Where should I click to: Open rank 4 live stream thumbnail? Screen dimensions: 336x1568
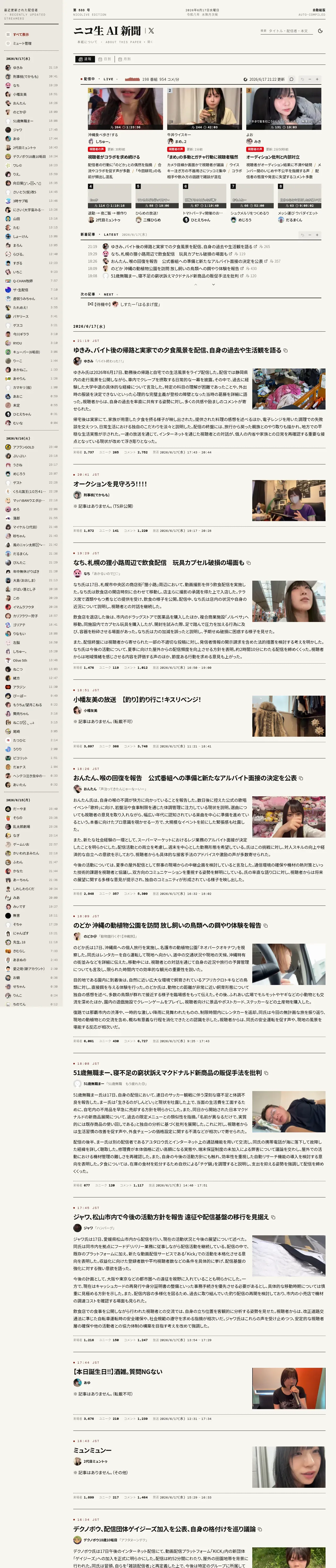[x=110, y=196]
